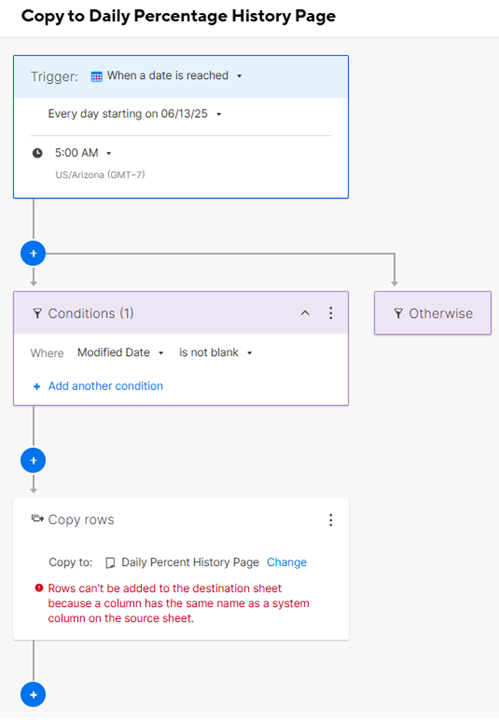Click the red error icon in Copy rows

point(39,588)
